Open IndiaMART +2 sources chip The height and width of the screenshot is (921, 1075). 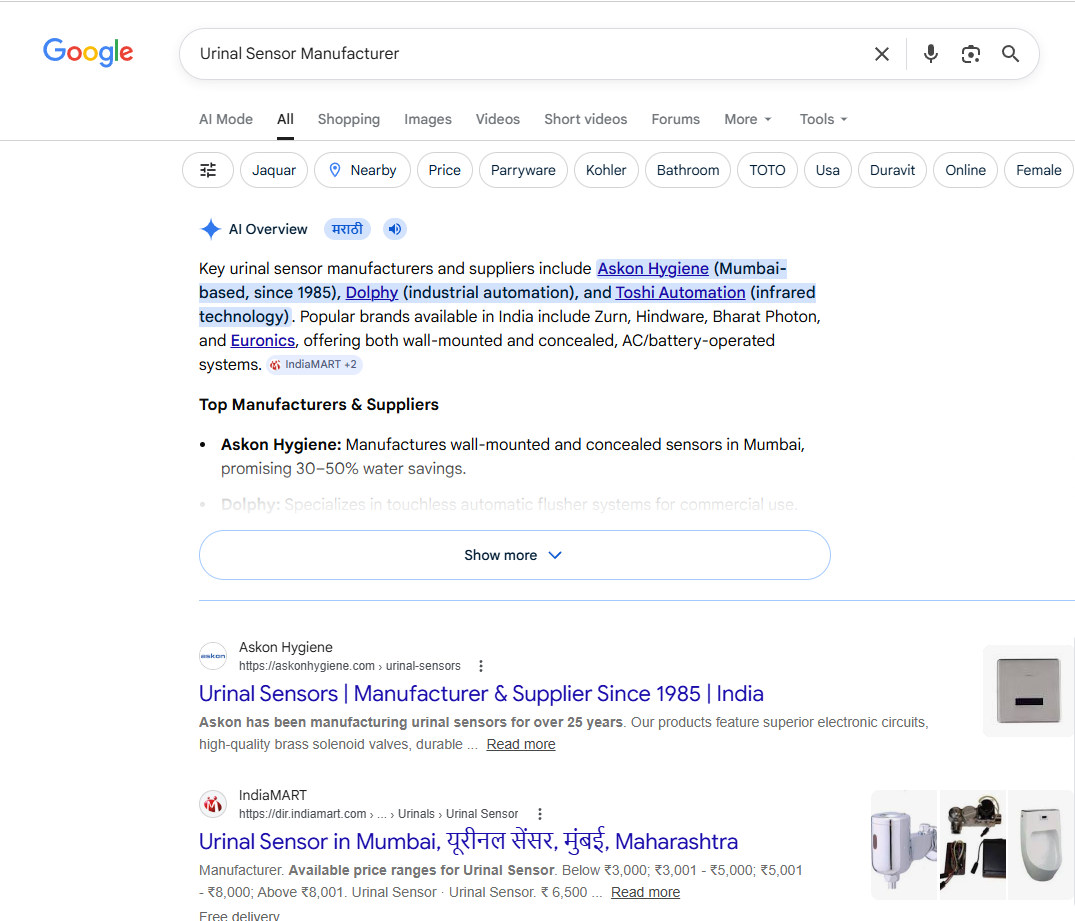(314, 365)
